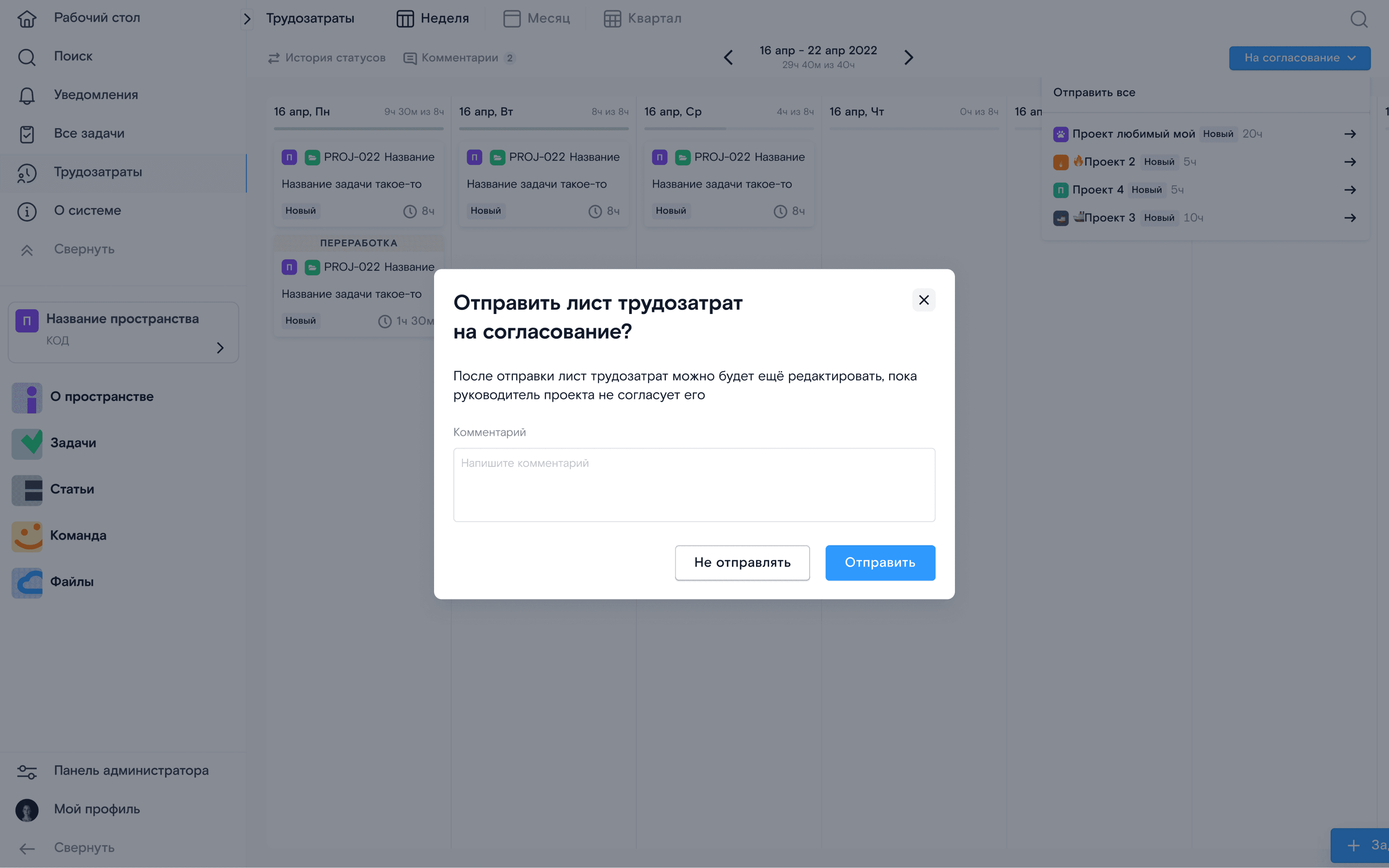Screen dimensions: 1389x868
Task: Click the search icon in top right
Action: click(x=1359, y=19)
